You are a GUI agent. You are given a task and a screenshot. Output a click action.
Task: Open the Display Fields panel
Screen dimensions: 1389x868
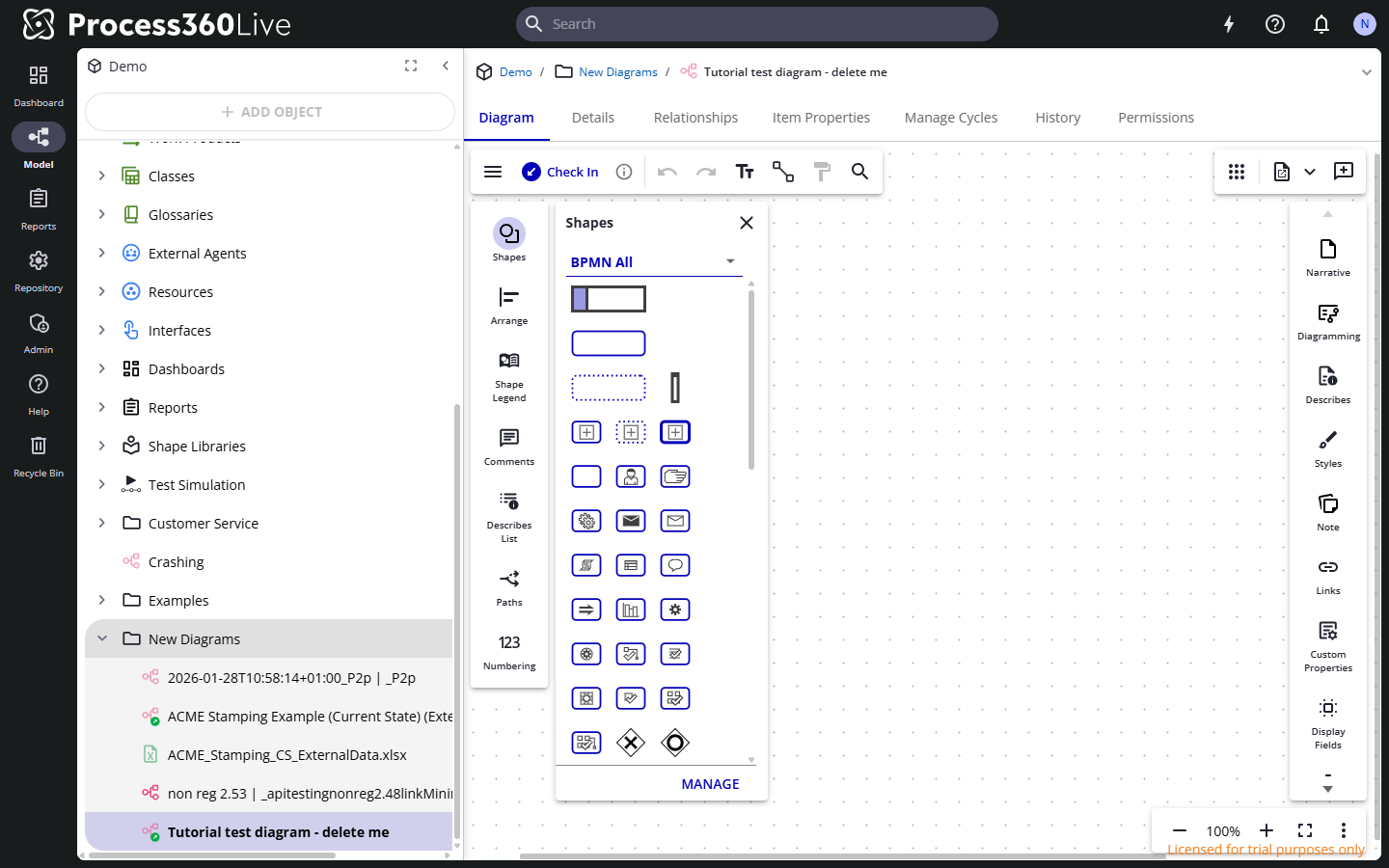pyautogui.click(x=1328, y=723)
